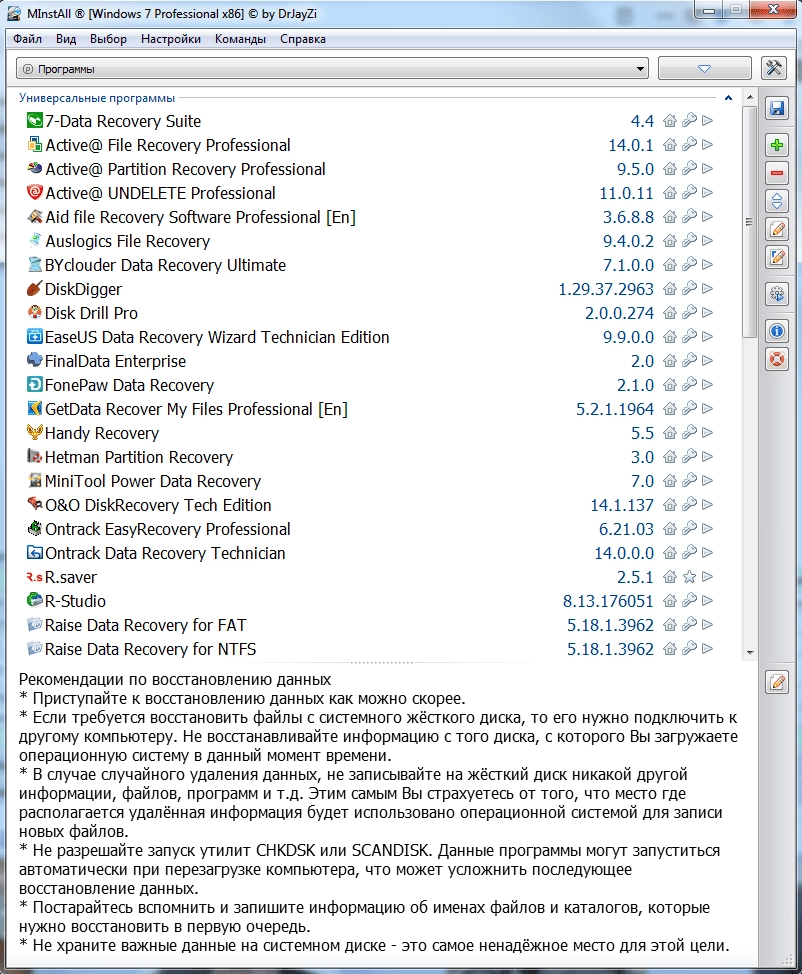Collapse the Универсальные программы group

coord(728,98)
